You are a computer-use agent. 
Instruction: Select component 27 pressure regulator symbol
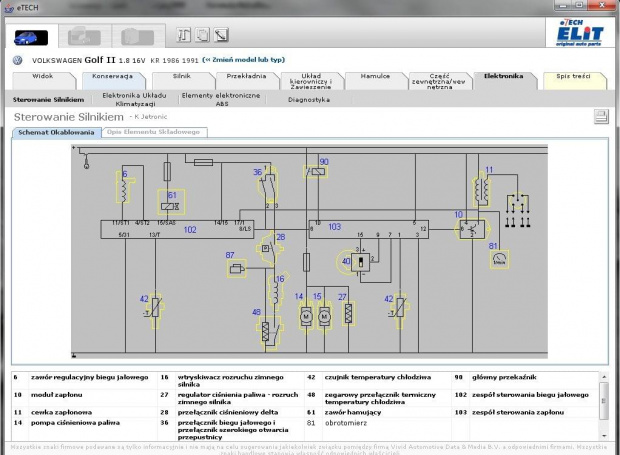pyautogui.click(x=348, y=313)
